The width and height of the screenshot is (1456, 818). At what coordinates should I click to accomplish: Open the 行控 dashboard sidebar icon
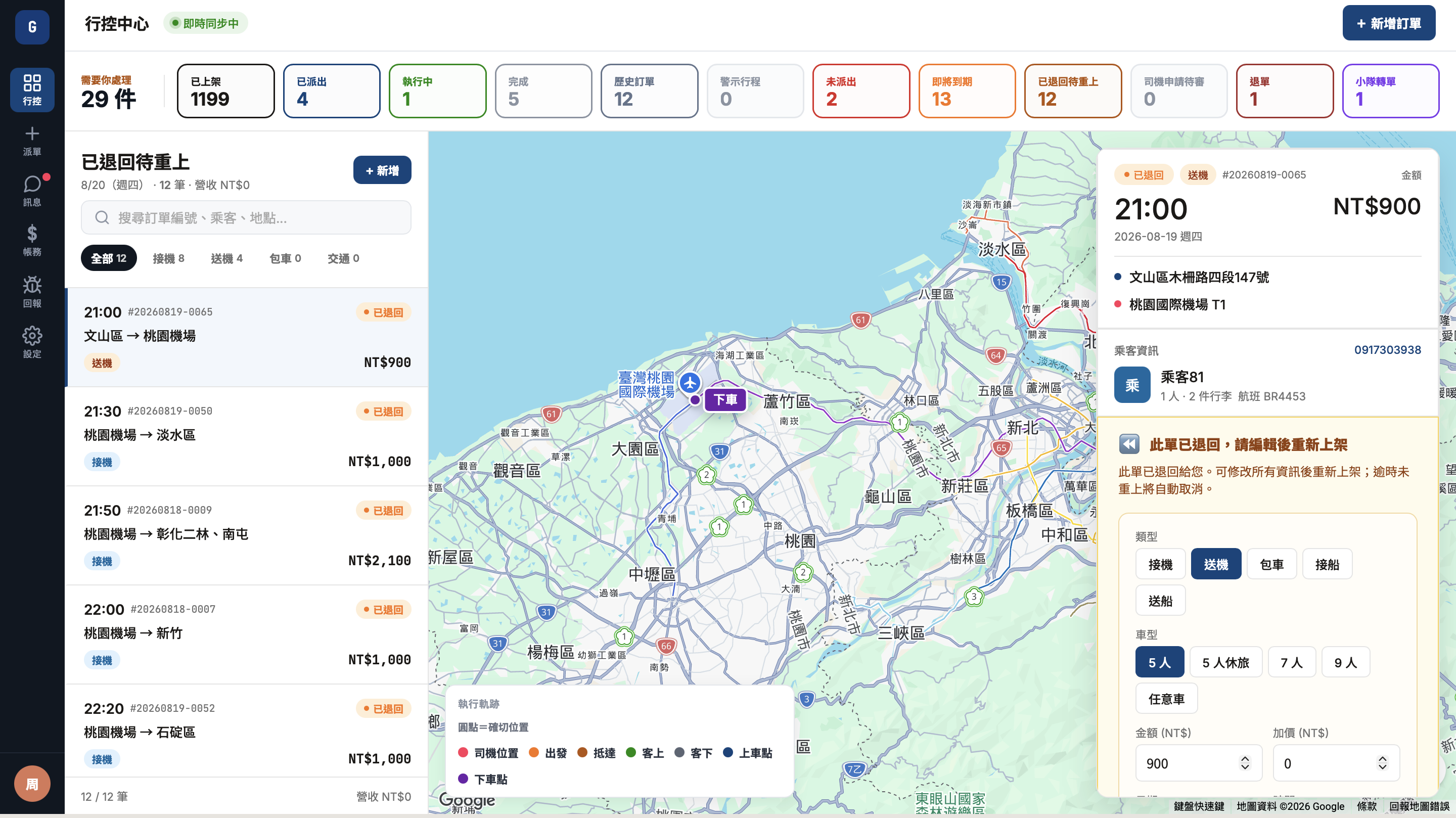(32, 89)
